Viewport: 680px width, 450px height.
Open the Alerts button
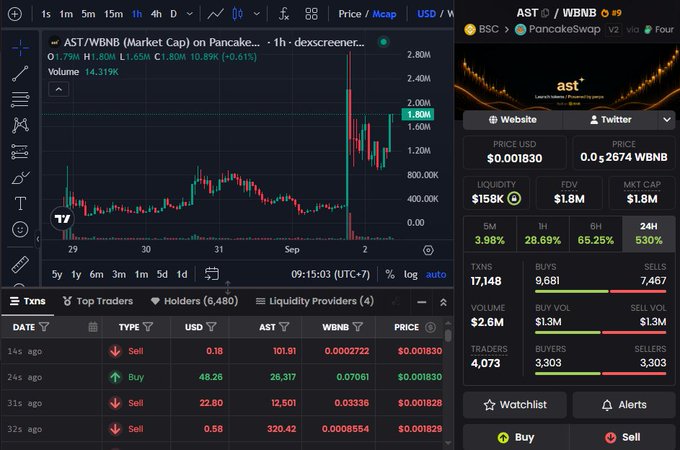[x=624, y=404]
